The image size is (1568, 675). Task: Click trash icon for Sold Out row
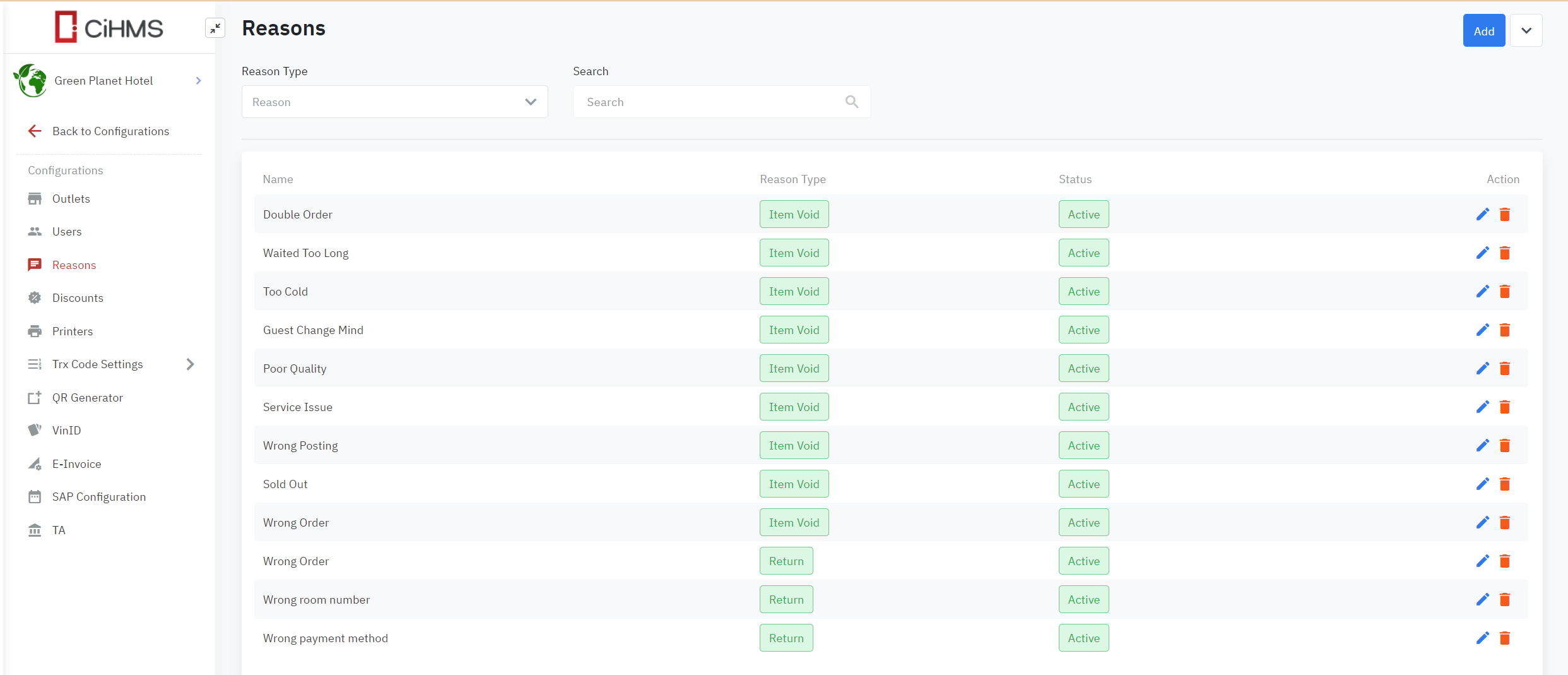coord(1504,484)
